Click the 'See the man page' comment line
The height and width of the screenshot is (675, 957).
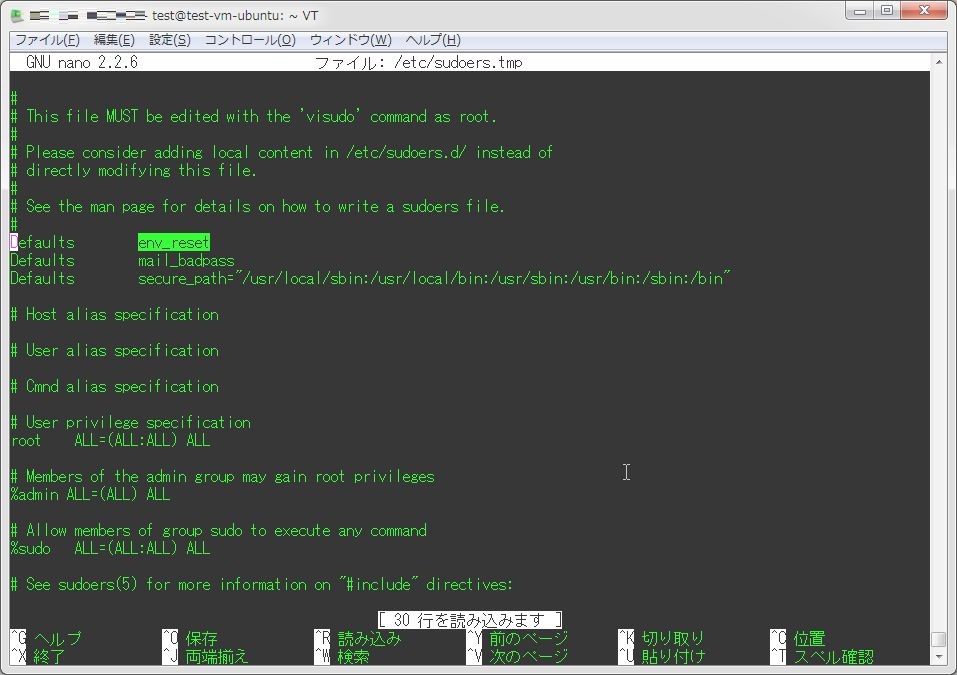coord(258,206)
